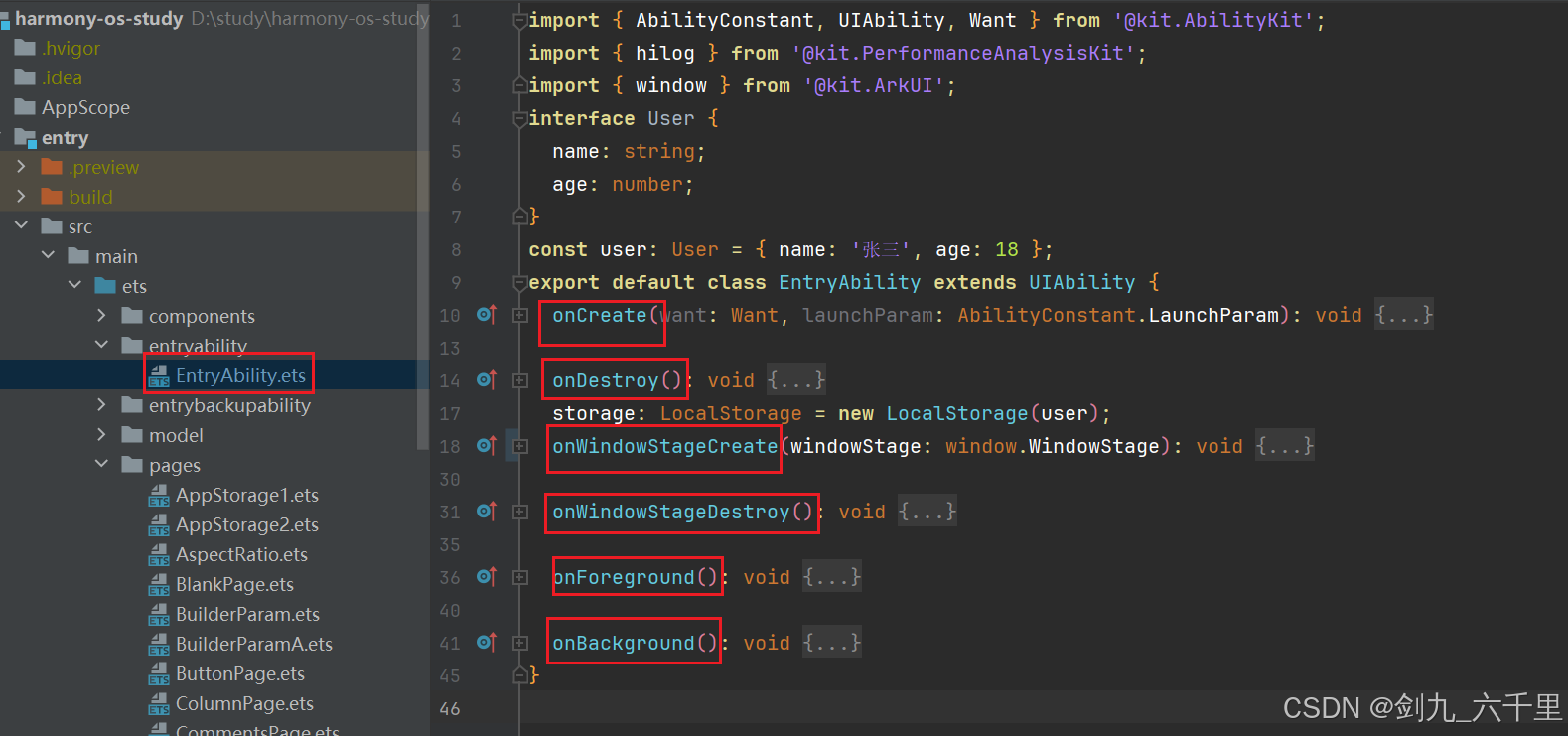Click override gutter icon beside onBackground
This screenshot has height=736, width=1568.
coord(486,643)
